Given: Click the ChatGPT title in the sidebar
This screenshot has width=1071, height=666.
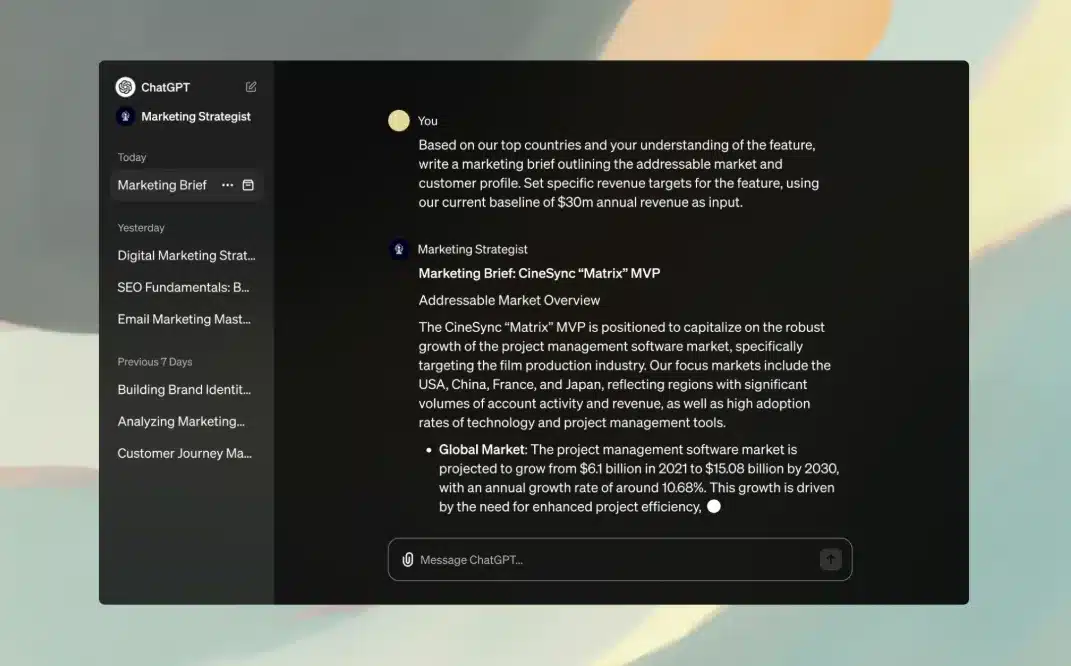Looking at the screenshot, I should 165,87.
